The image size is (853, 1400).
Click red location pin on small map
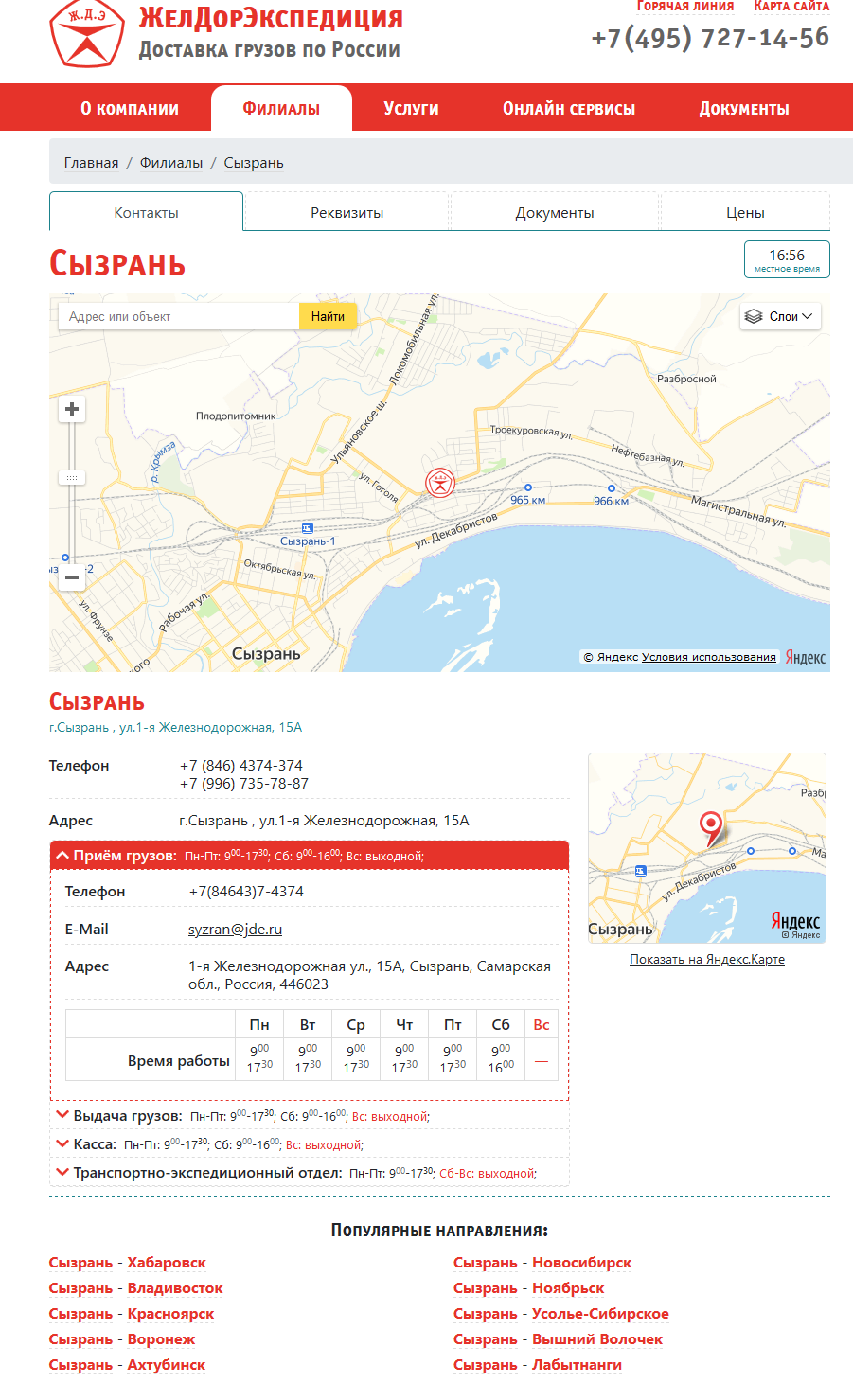711,827
